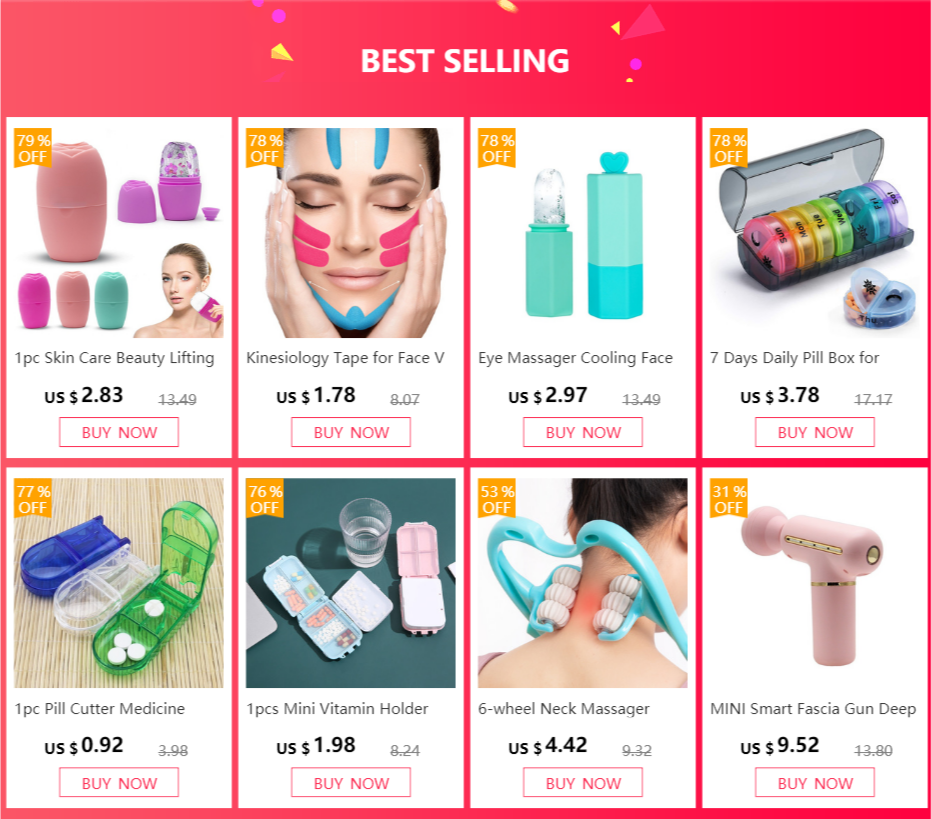View the Eye Massager Cooling Face image
Screen dimensions: 931x819
pyautogui.click(x=583, y=233)
